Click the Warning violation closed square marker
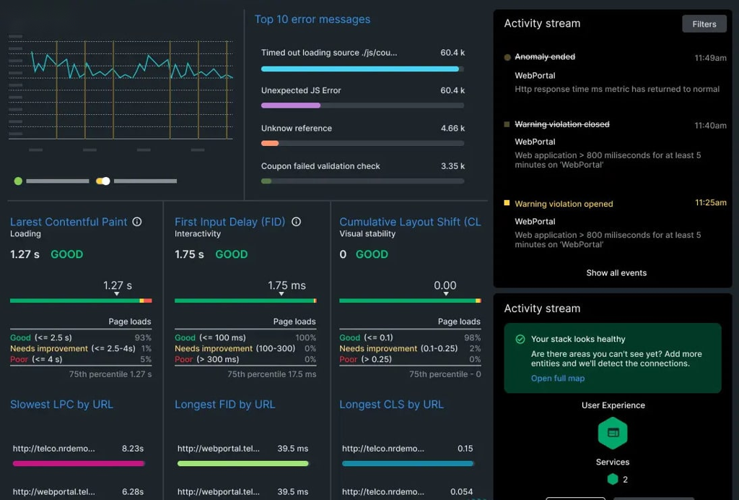 (x=507, y=125)
